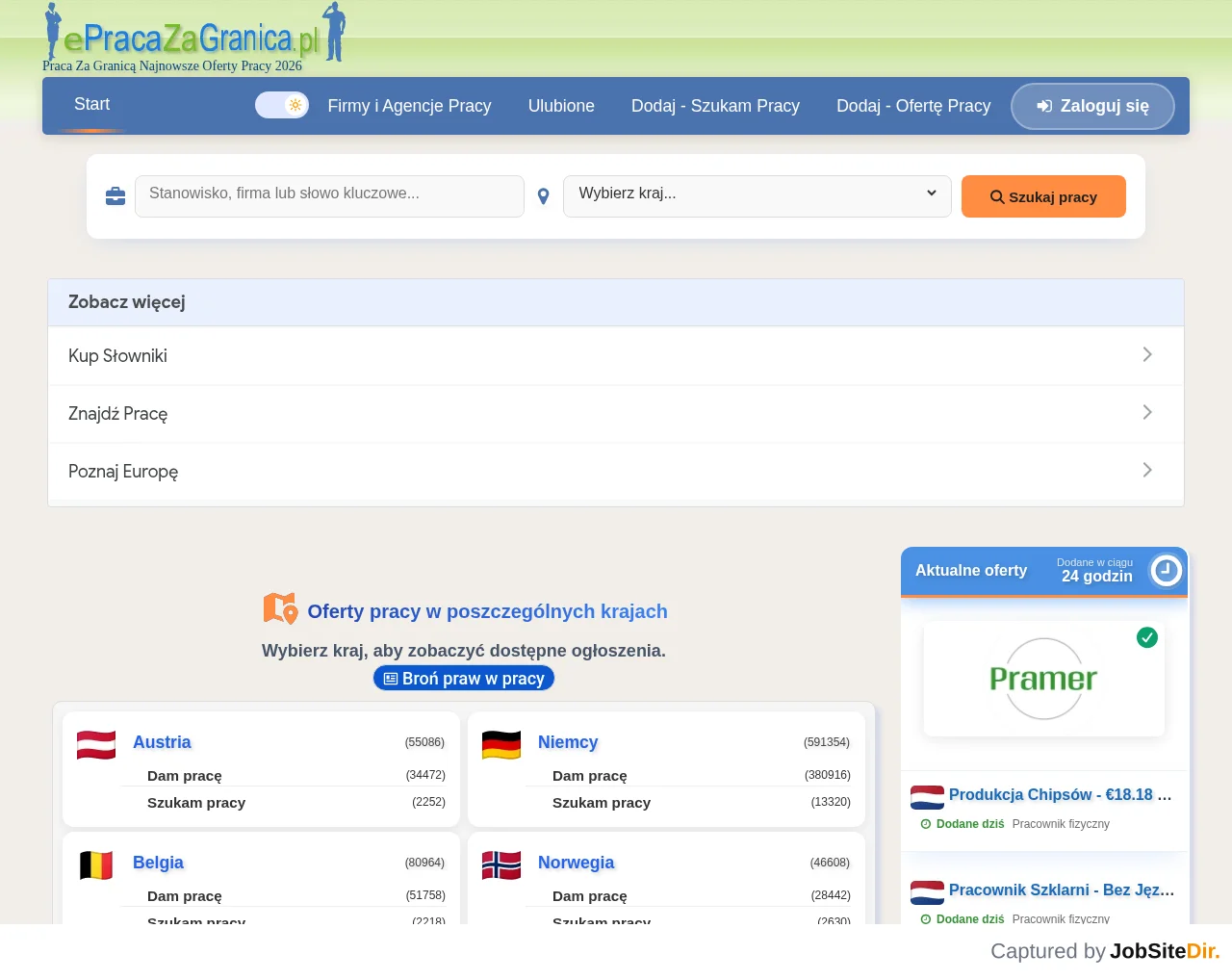Click the Belgium flag icon
Screen dimensions: 1232x980
pos(96,865)
